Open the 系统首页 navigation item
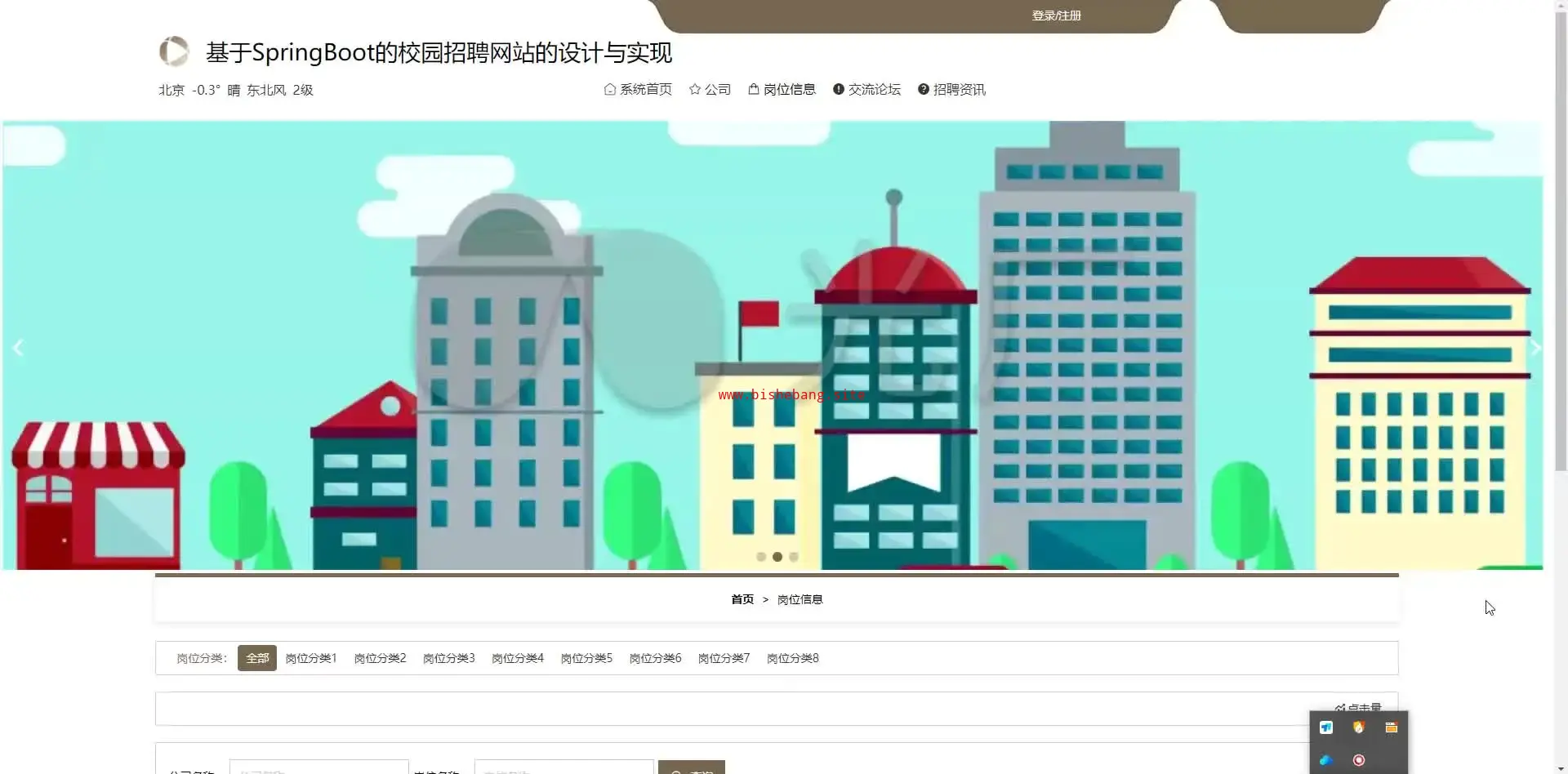This screenshot has width=1568, height=774. pyautogui.click(x=638, y=89)
